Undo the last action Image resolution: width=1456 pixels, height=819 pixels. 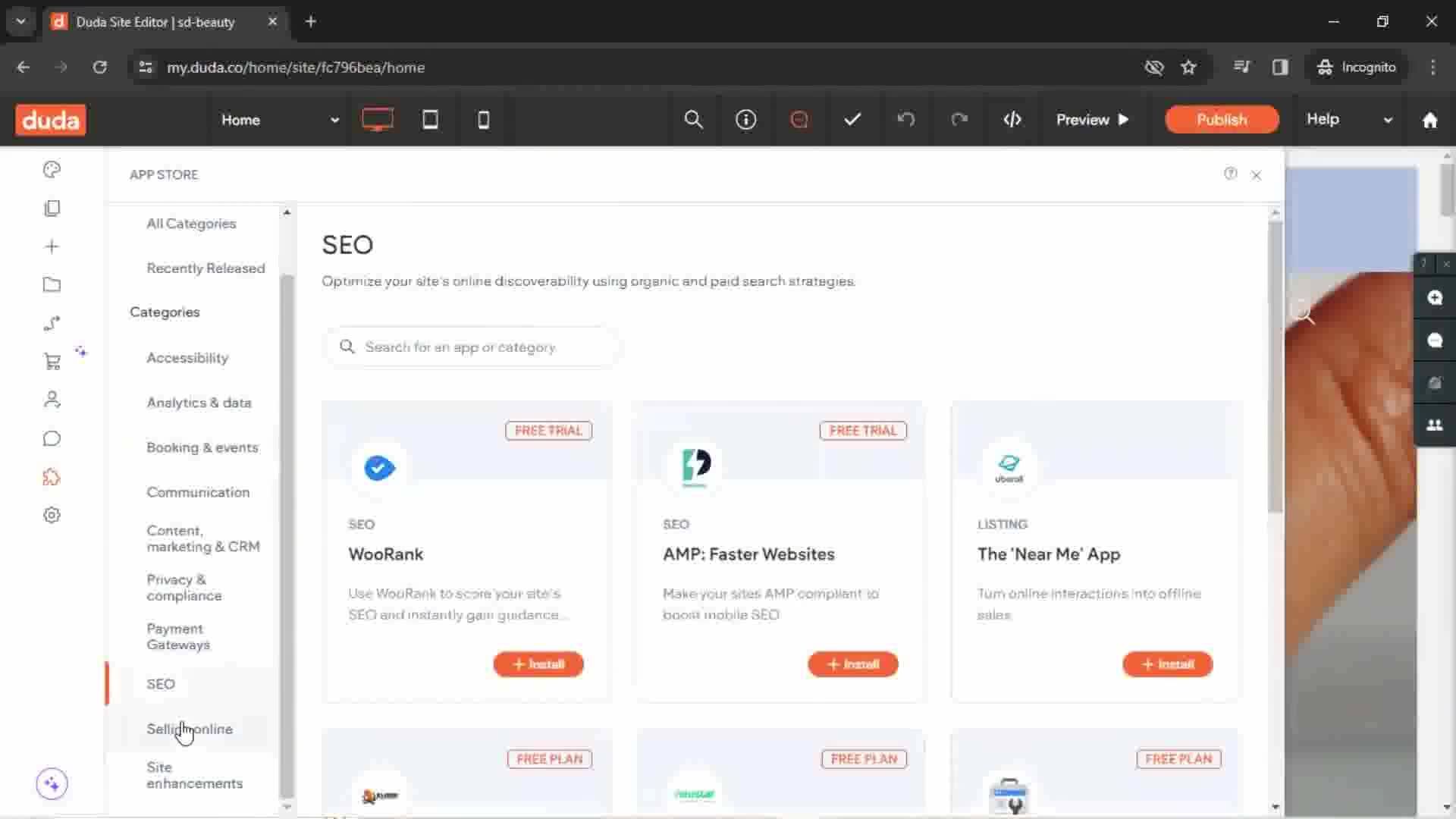click(906, 120)
